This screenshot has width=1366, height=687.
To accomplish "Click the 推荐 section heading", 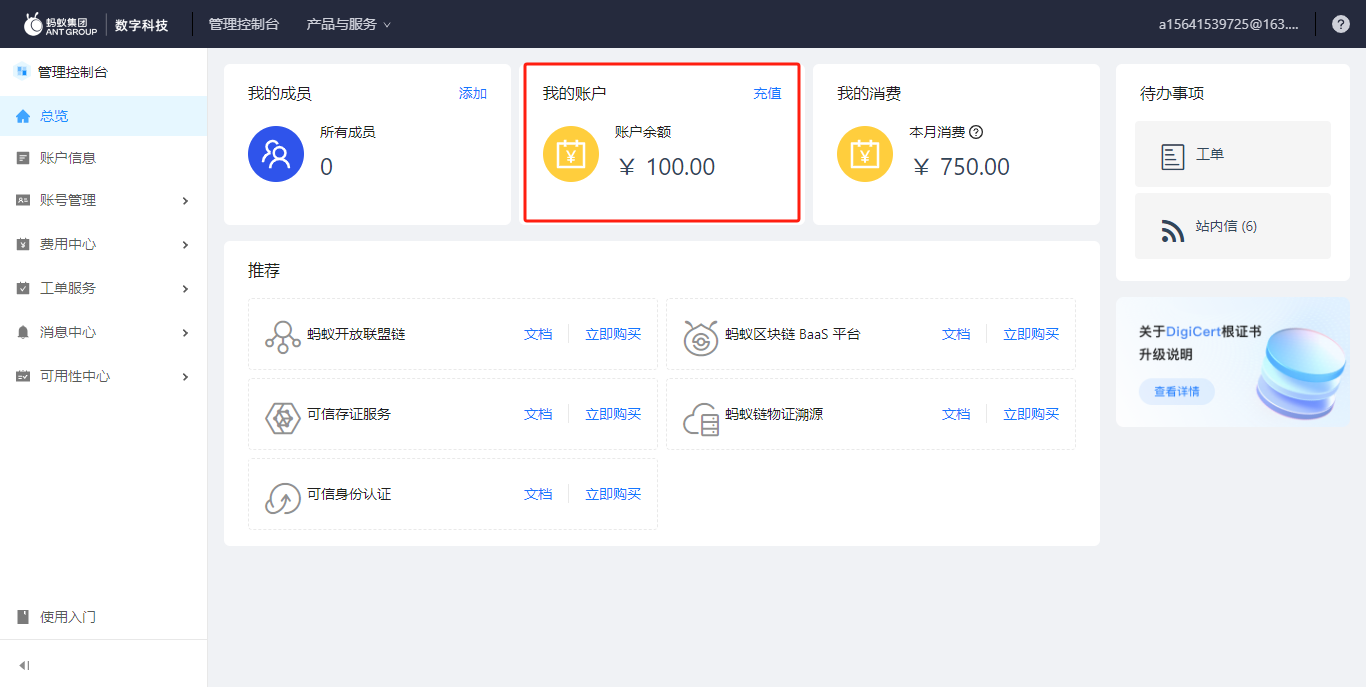I will click(264, 270).
